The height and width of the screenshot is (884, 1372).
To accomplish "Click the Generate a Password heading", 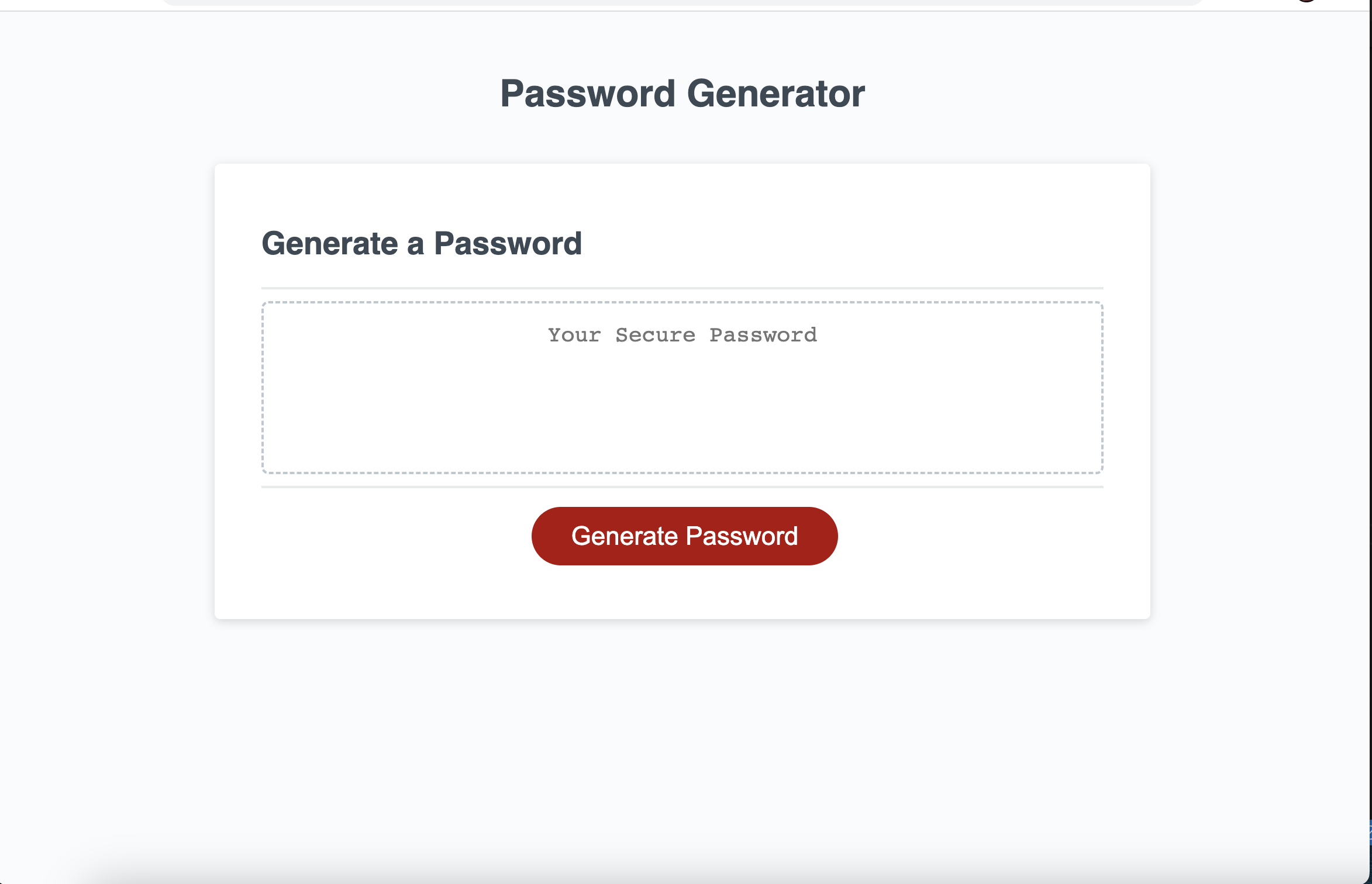I will [423, 243].
